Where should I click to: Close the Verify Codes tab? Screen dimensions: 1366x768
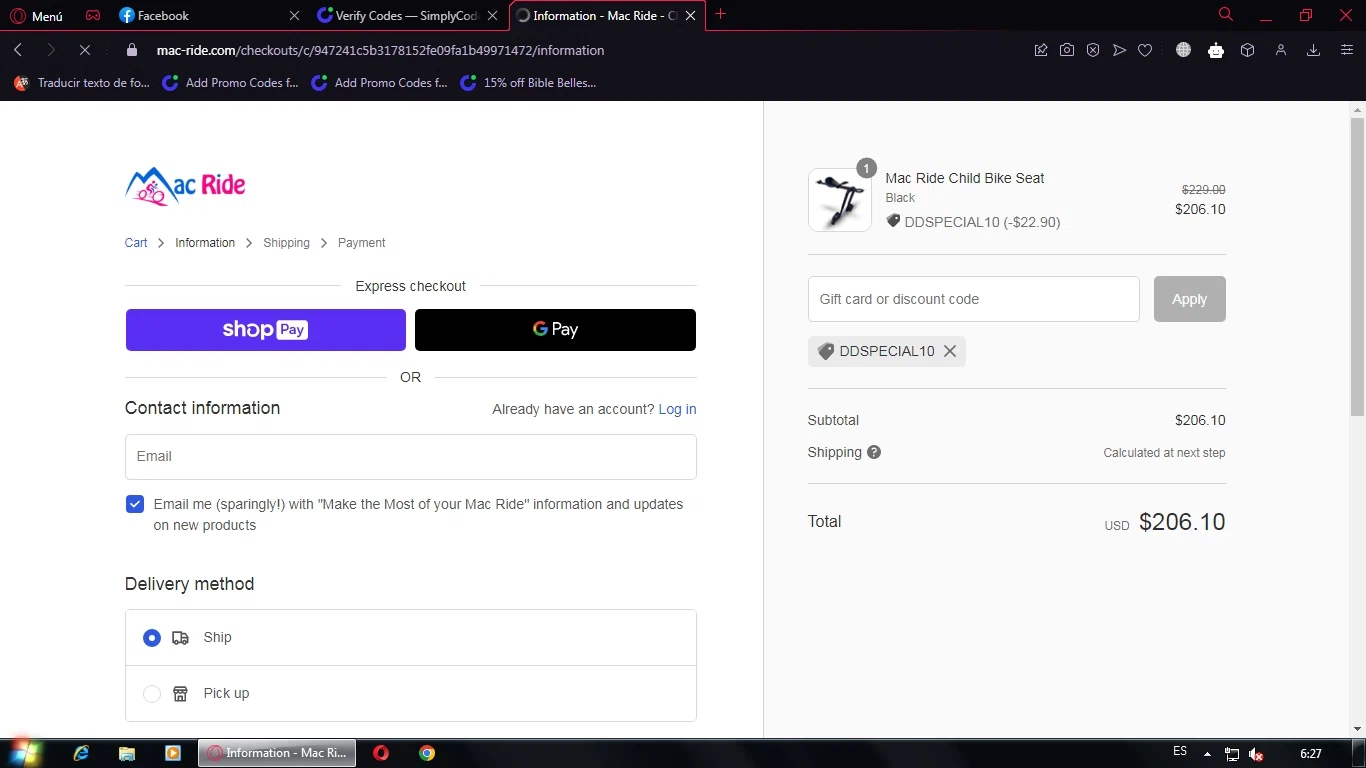point(492,16)
